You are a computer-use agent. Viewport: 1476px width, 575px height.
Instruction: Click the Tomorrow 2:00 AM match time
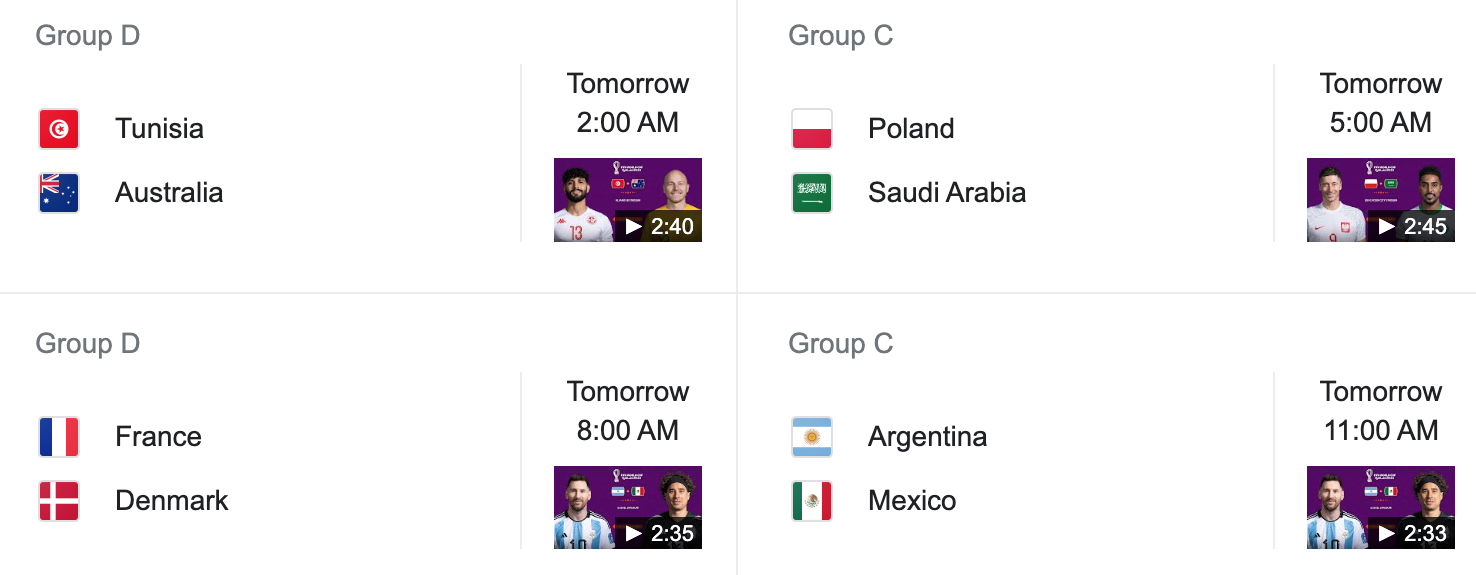628,103
